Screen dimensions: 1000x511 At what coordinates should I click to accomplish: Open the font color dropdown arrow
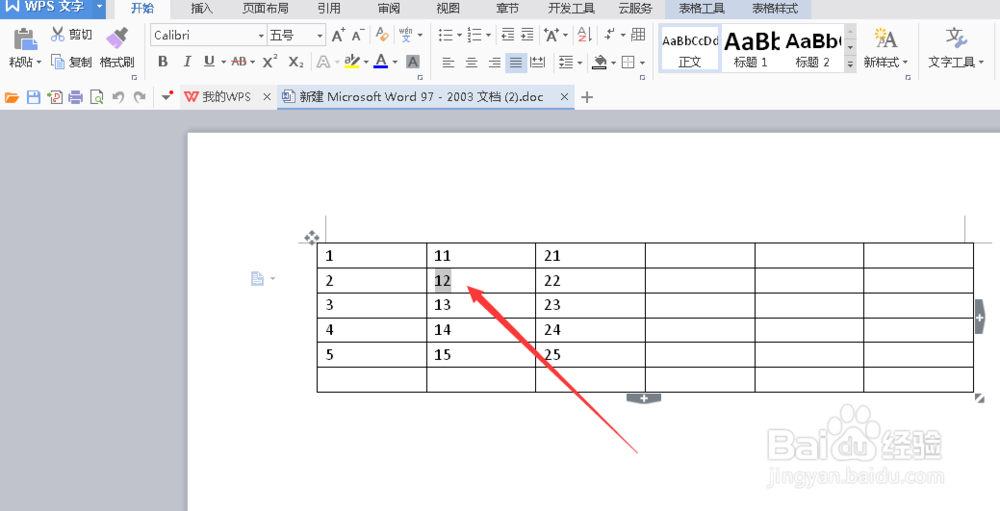tap(395, 63)
